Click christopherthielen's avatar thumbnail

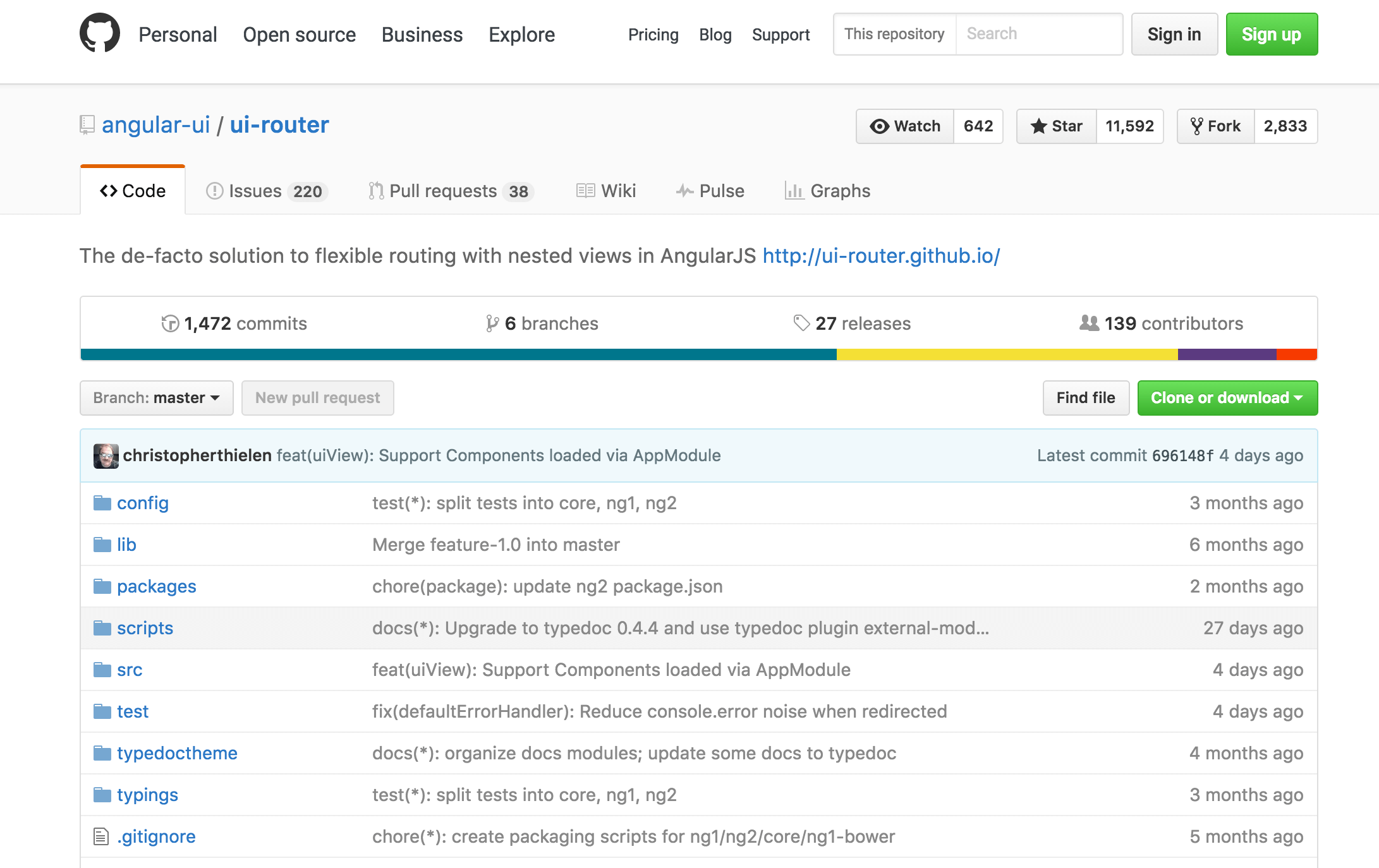[106, 456]
